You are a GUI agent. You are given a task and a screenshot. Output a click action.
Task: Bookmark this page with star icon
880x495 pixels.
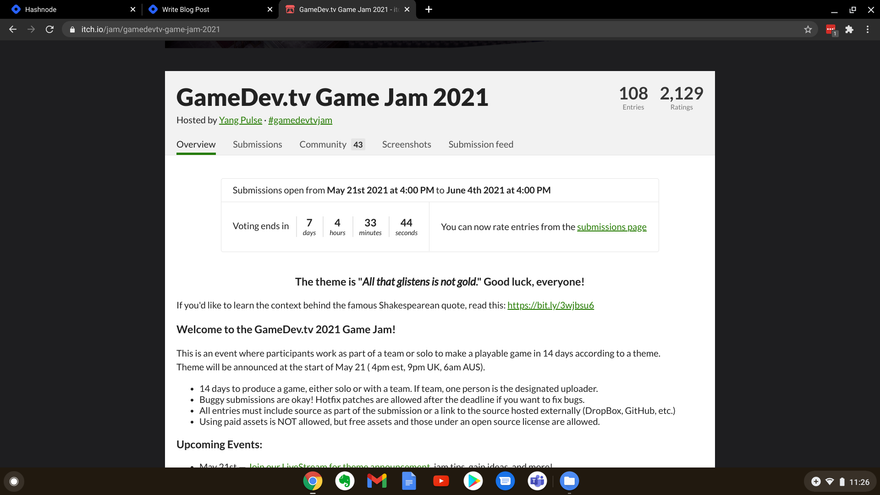coord(808,30)
